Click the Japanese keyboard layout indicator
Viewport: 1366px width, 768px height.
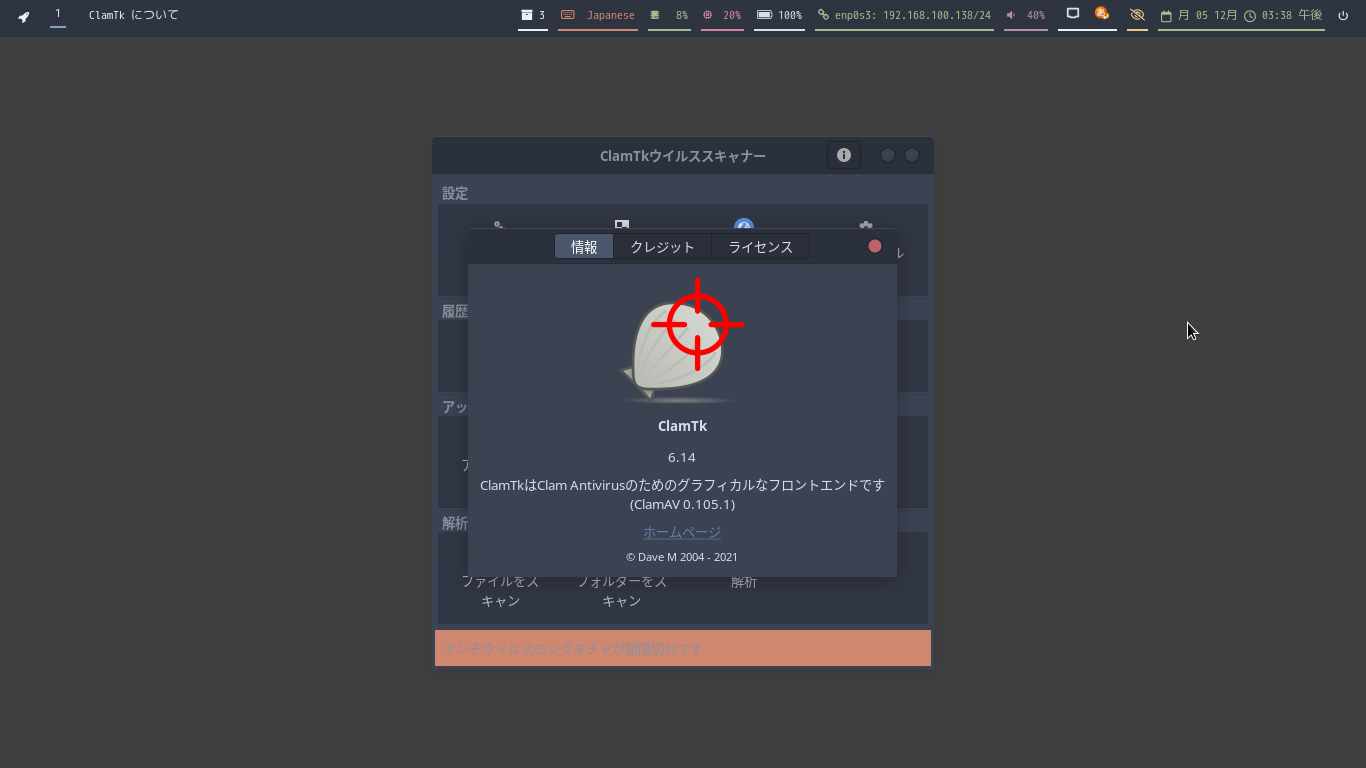(598, 15)
